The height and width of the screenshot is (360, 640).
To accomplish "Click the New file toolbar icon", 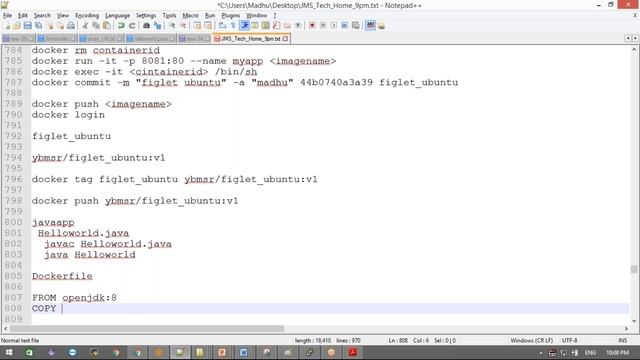I will [x=7, y=26].
